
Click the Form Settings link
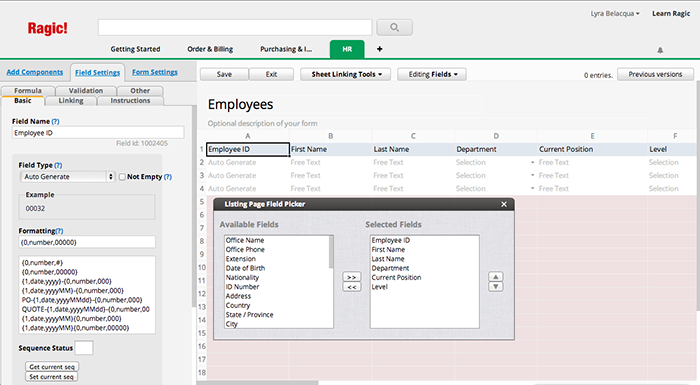click(x=154, y=72)
